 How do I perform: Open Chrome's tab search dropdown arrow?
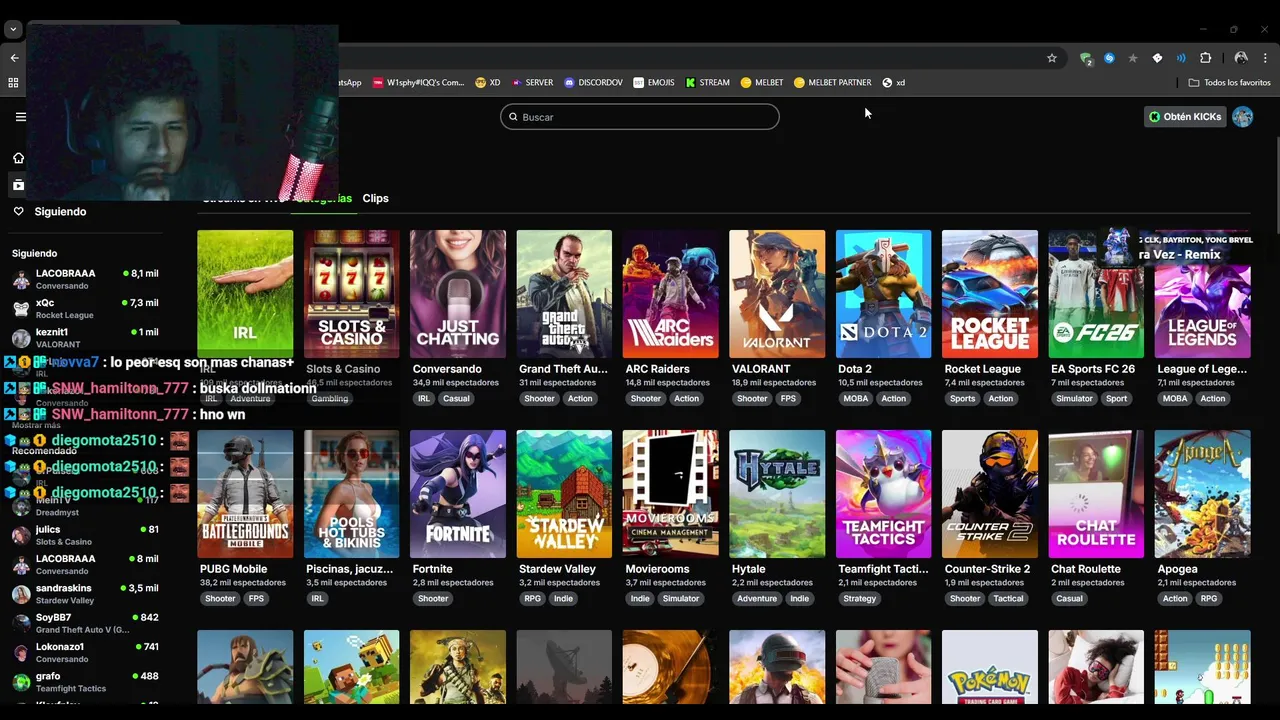click(x=13, y=30)
